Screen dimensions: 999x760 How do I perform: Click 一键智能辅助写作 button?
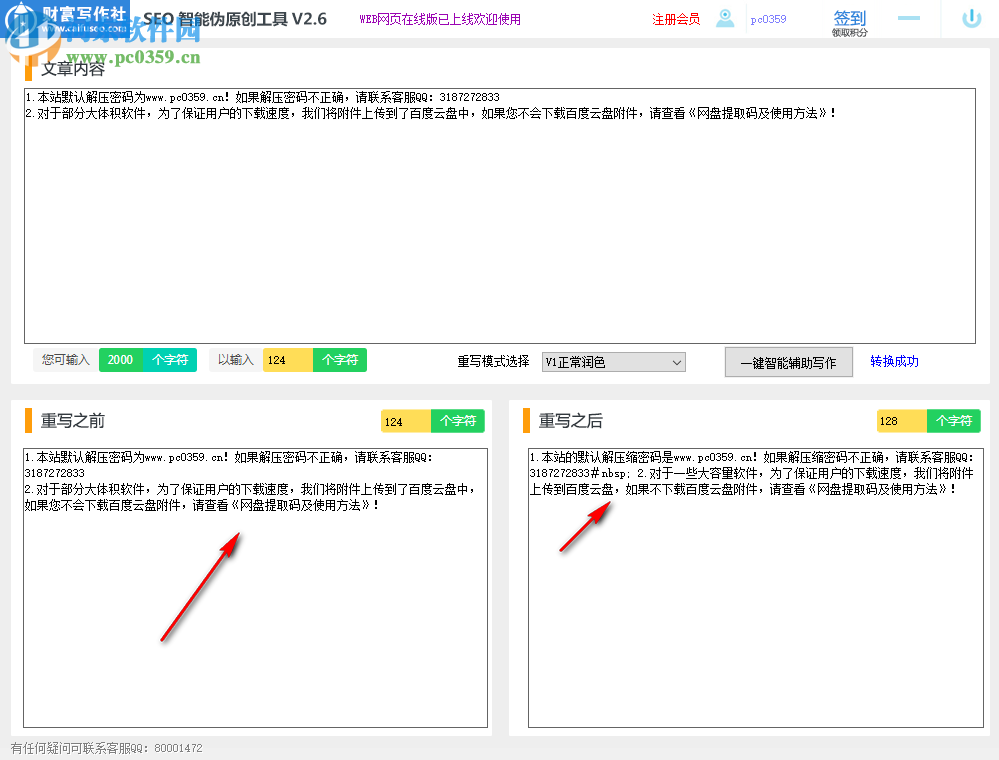788,362
